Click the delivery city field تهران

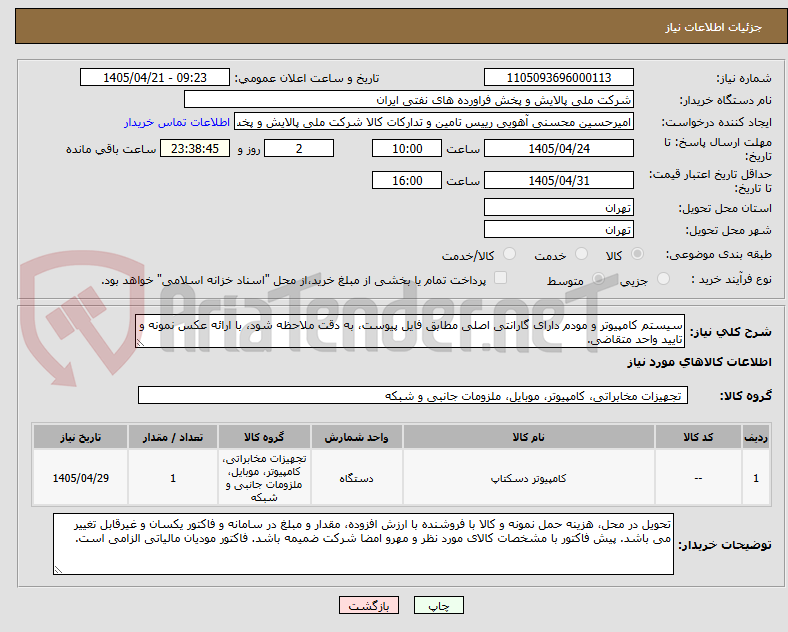pyautogui.click(x=558, y=229)
